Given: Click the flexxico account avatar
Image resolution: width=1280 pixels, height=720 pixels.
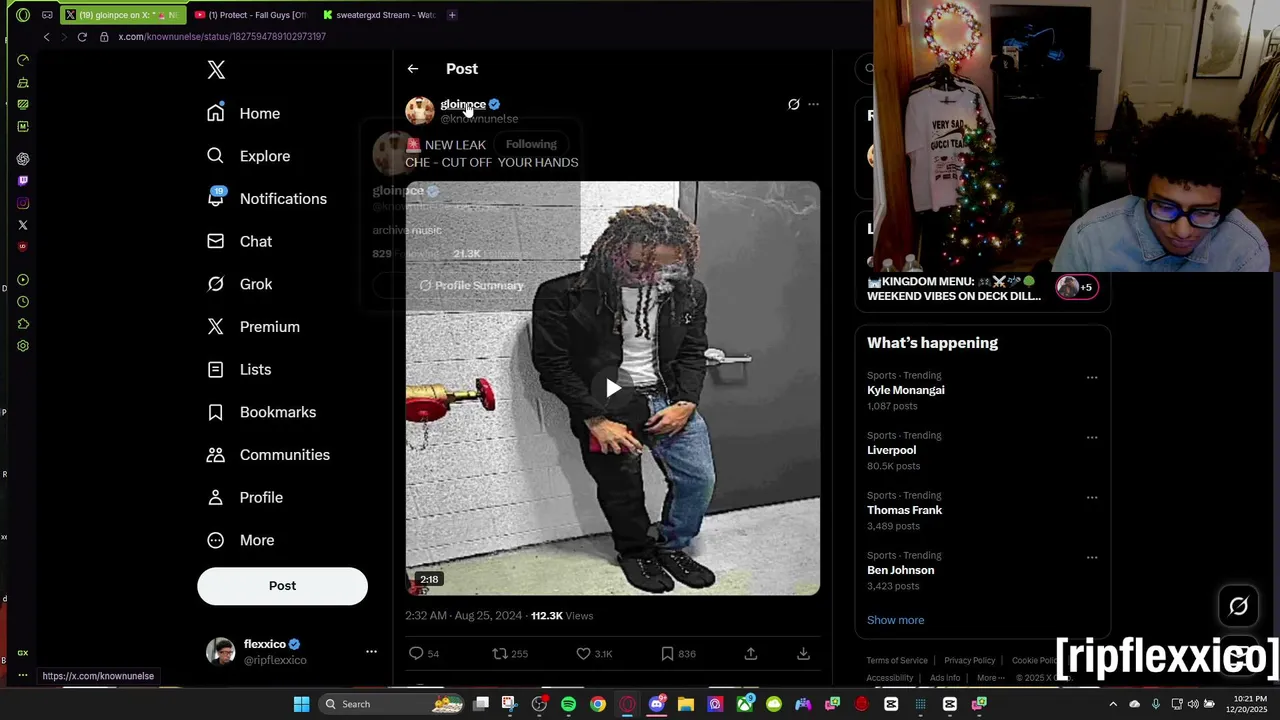Looking at the screenshot, I should 220,652.
